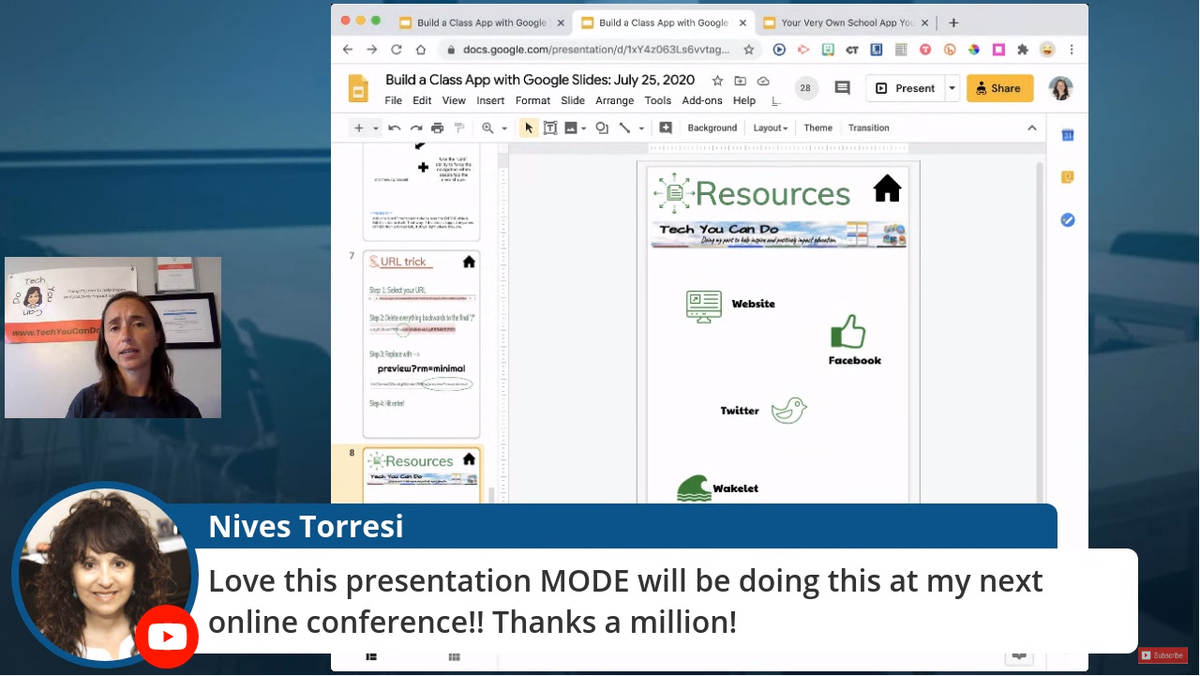Click the add comment toolbar icon

click(665, 128)
